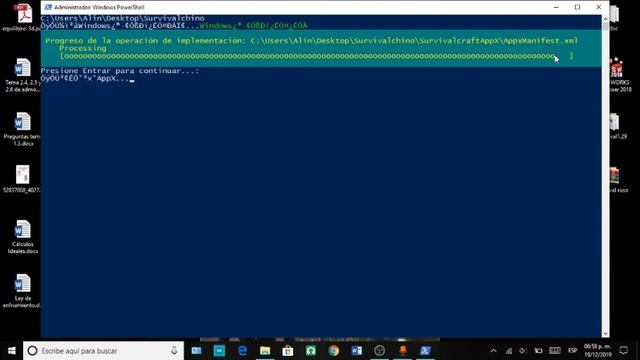Click the 'Presione Entrar para continuar...' line
The image size is (640, 360).
120,71
